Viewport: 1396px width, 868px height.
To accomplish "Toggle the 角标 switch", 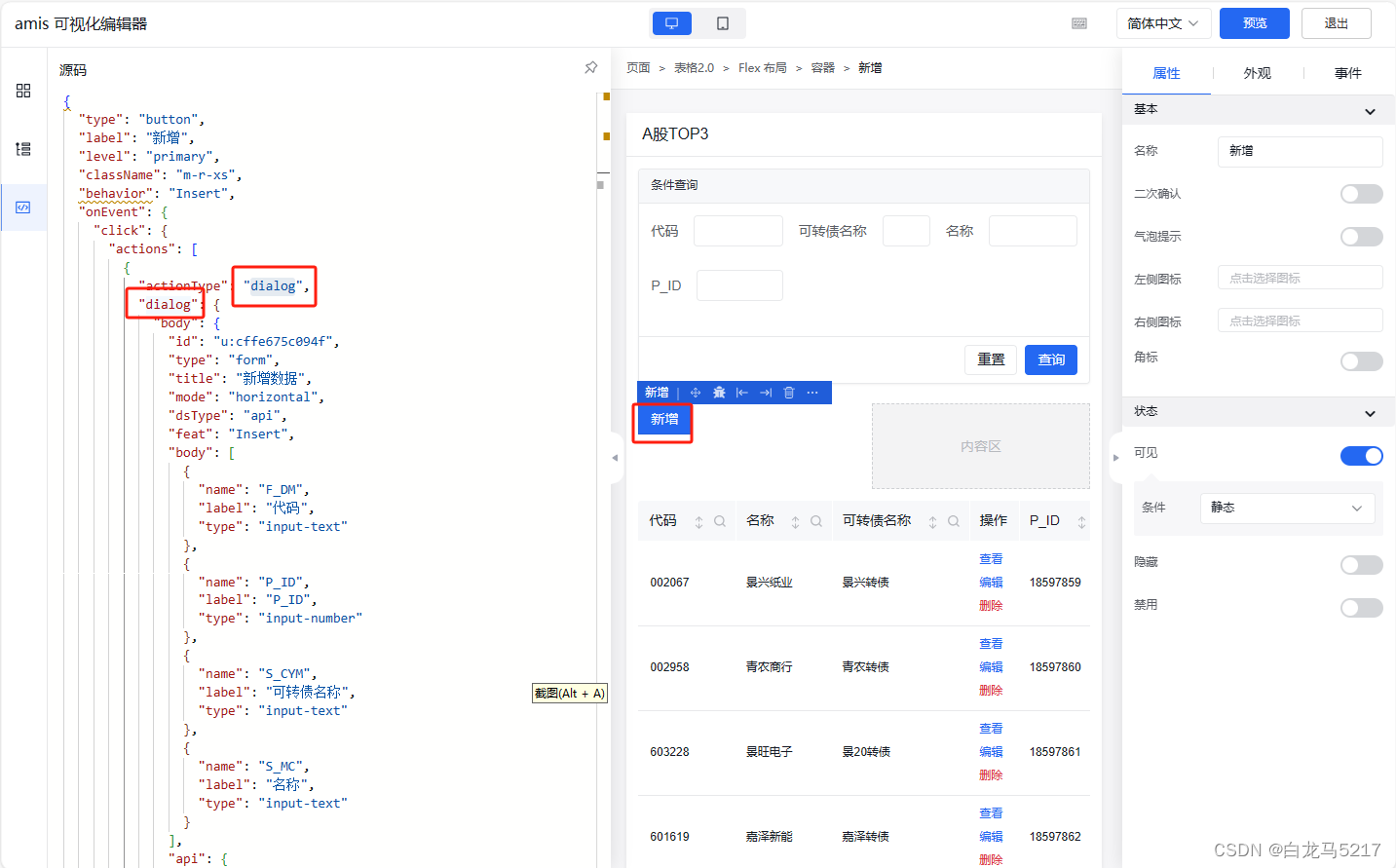I will click(x=1361, y=361).
